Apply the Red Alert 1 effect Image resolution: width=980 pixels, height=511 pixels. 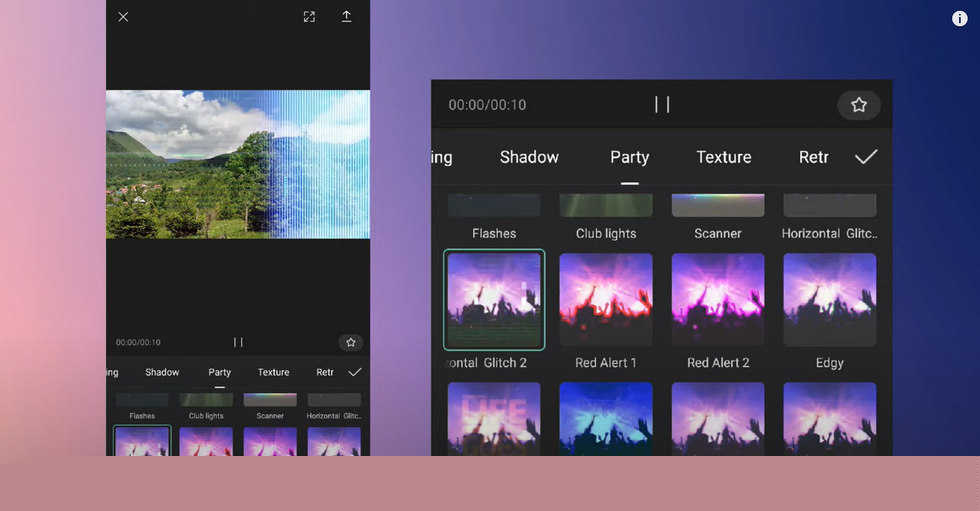point(606,300)
